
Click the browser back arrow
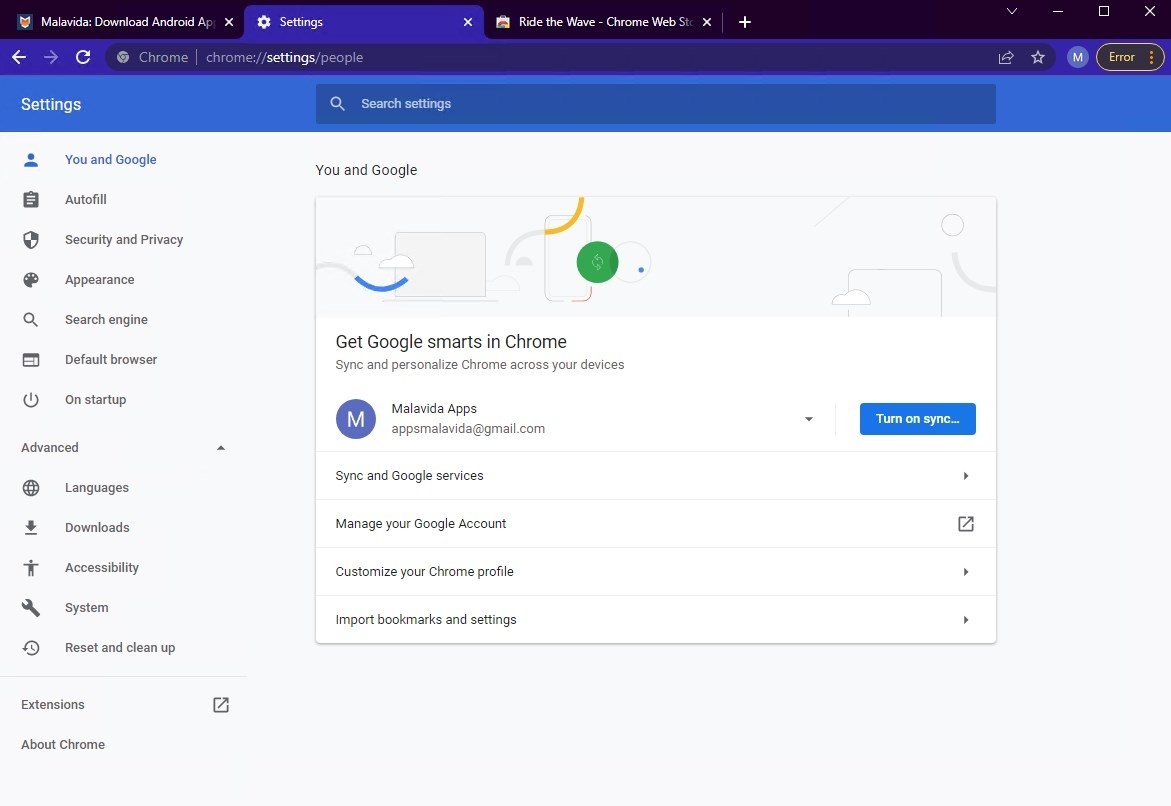[x=19, y=58]
